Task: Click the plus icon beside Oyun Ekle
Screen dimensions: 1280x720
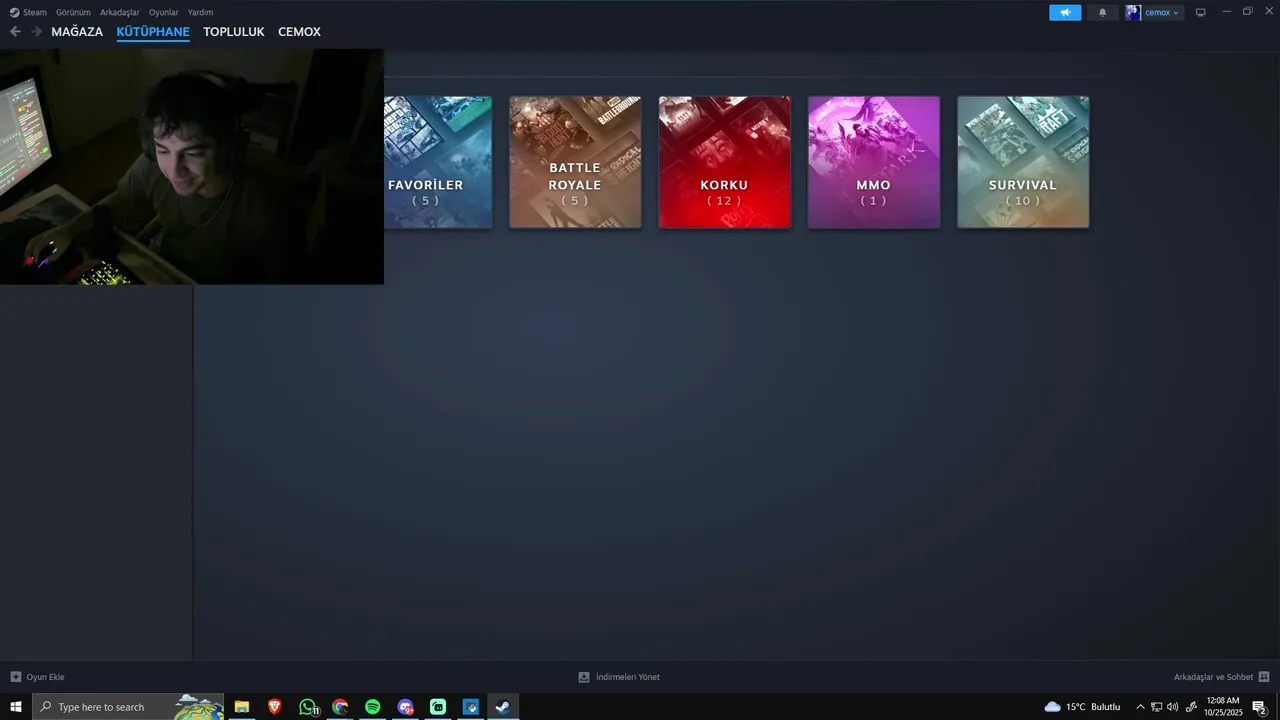Action: [x=15, y=677]
